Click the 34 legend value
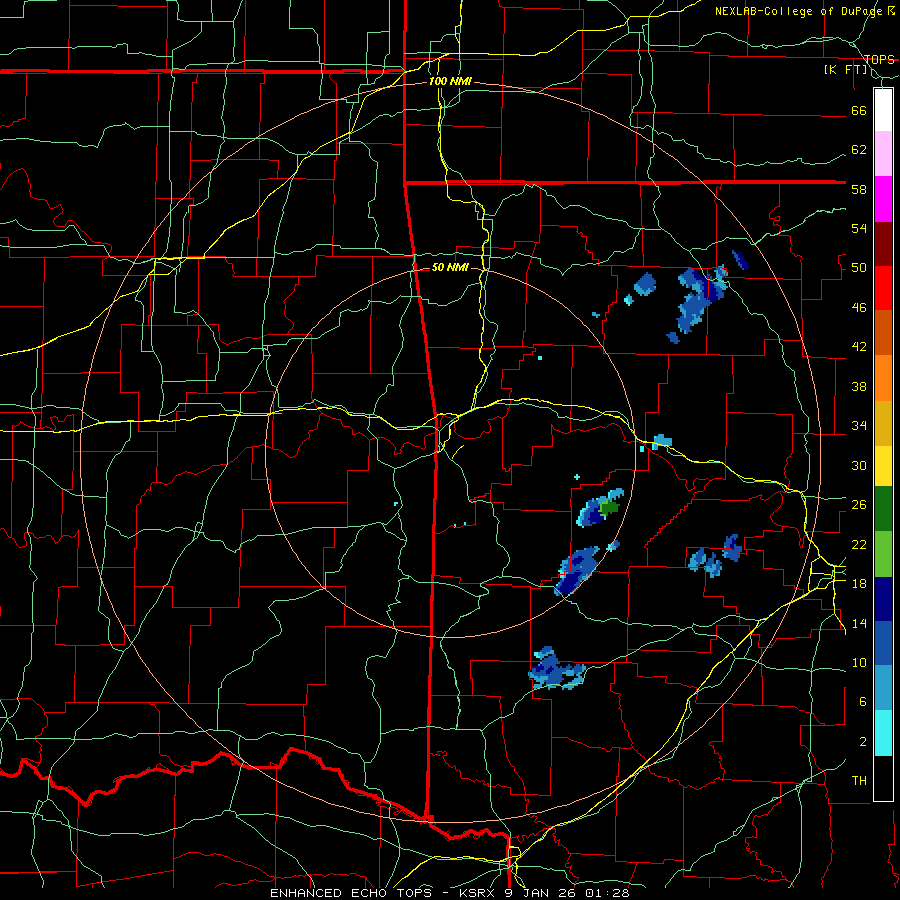900x900 pixels. click(859, 426)
